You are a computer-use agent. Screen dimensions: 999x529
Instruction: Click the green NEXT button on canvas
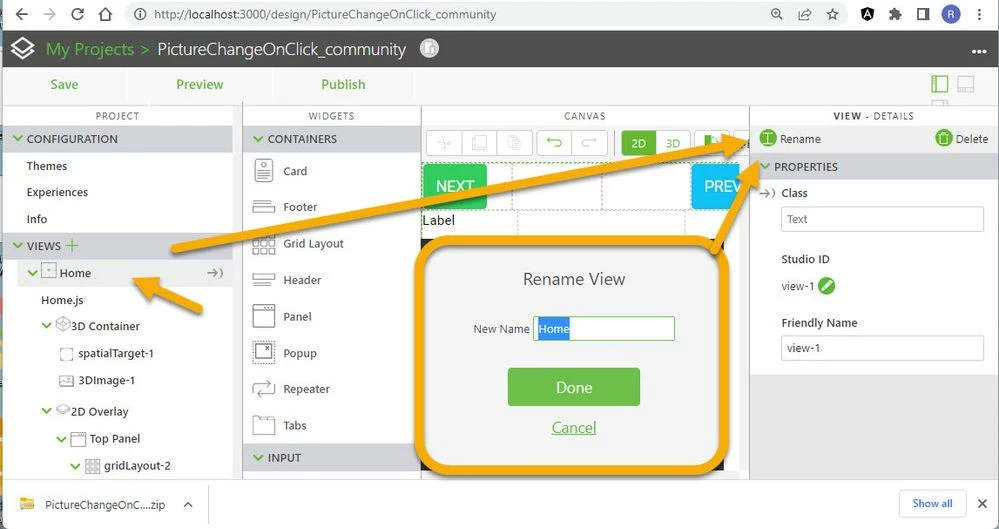coord(455,185)
